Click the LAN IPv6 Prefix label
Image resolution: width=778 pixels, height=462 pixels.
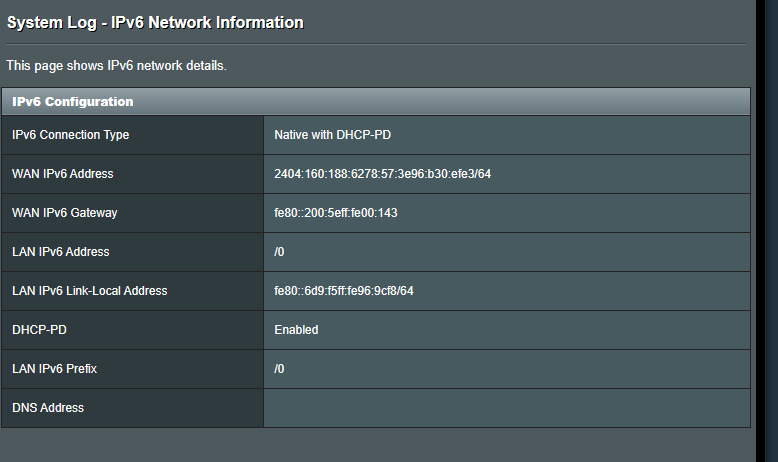[55, 369]
